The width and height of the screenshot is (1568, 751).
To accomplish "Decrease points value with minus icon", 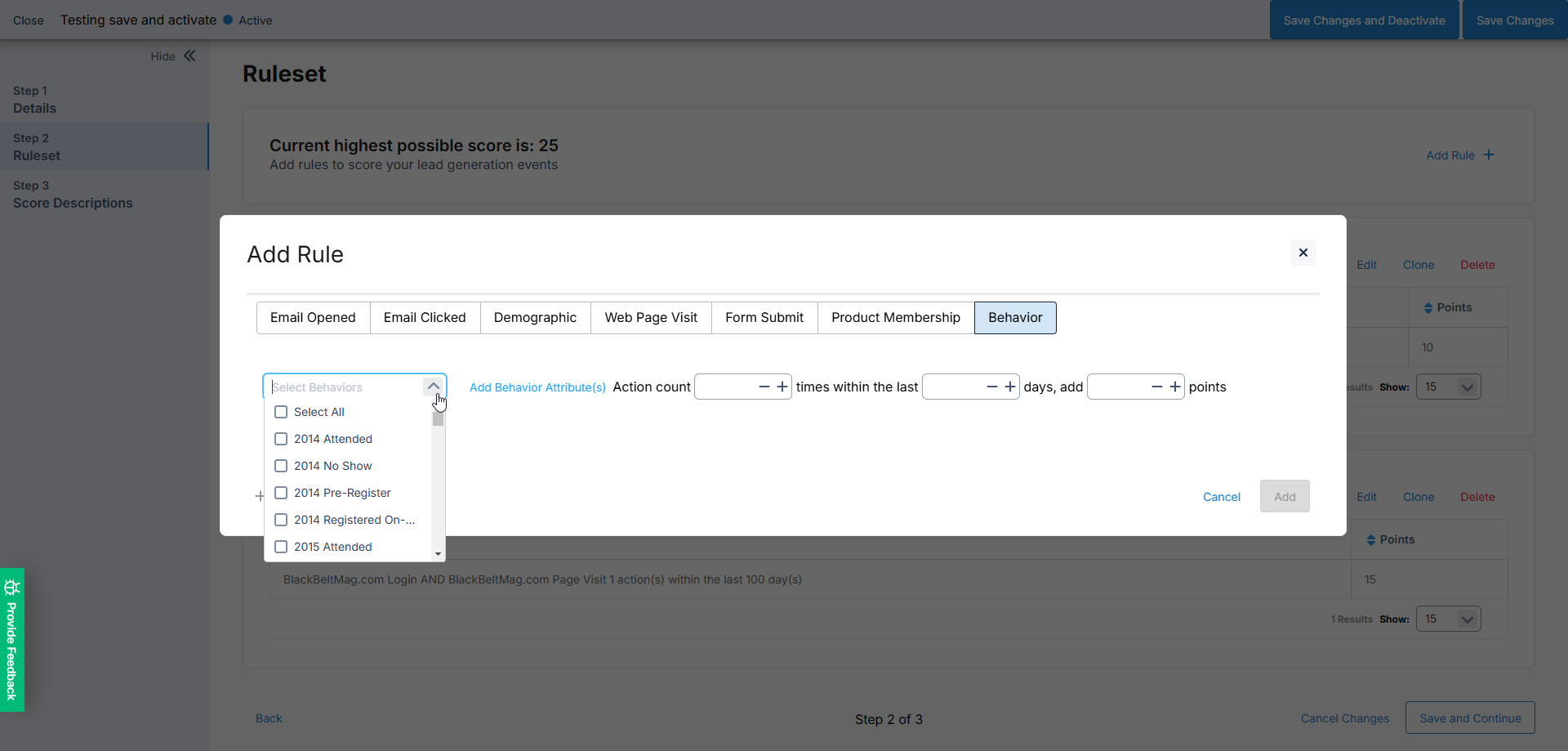I will point(1156,387).
